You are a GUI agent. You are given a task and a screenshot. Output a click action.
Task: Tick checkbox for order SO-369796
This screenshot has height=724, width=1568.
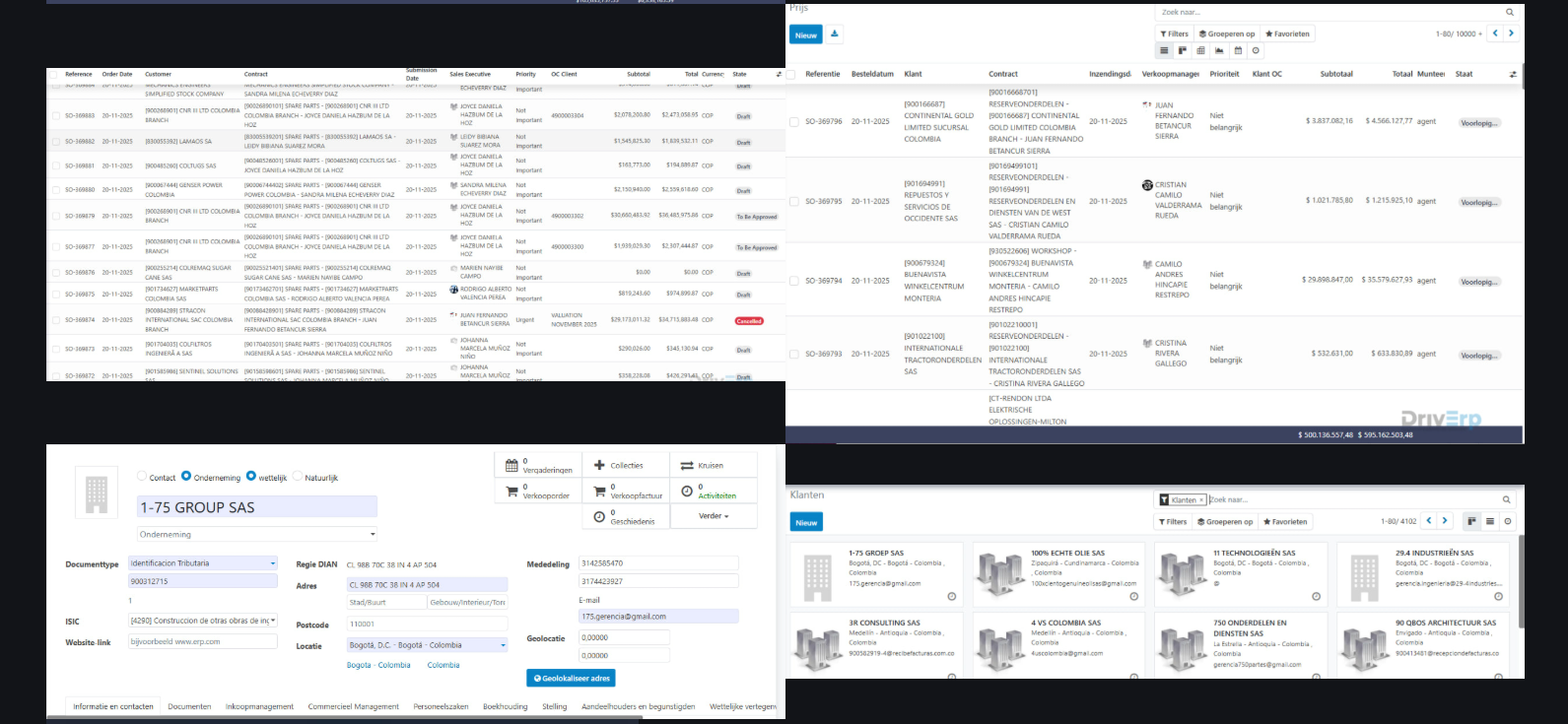(x=793, y=122)
